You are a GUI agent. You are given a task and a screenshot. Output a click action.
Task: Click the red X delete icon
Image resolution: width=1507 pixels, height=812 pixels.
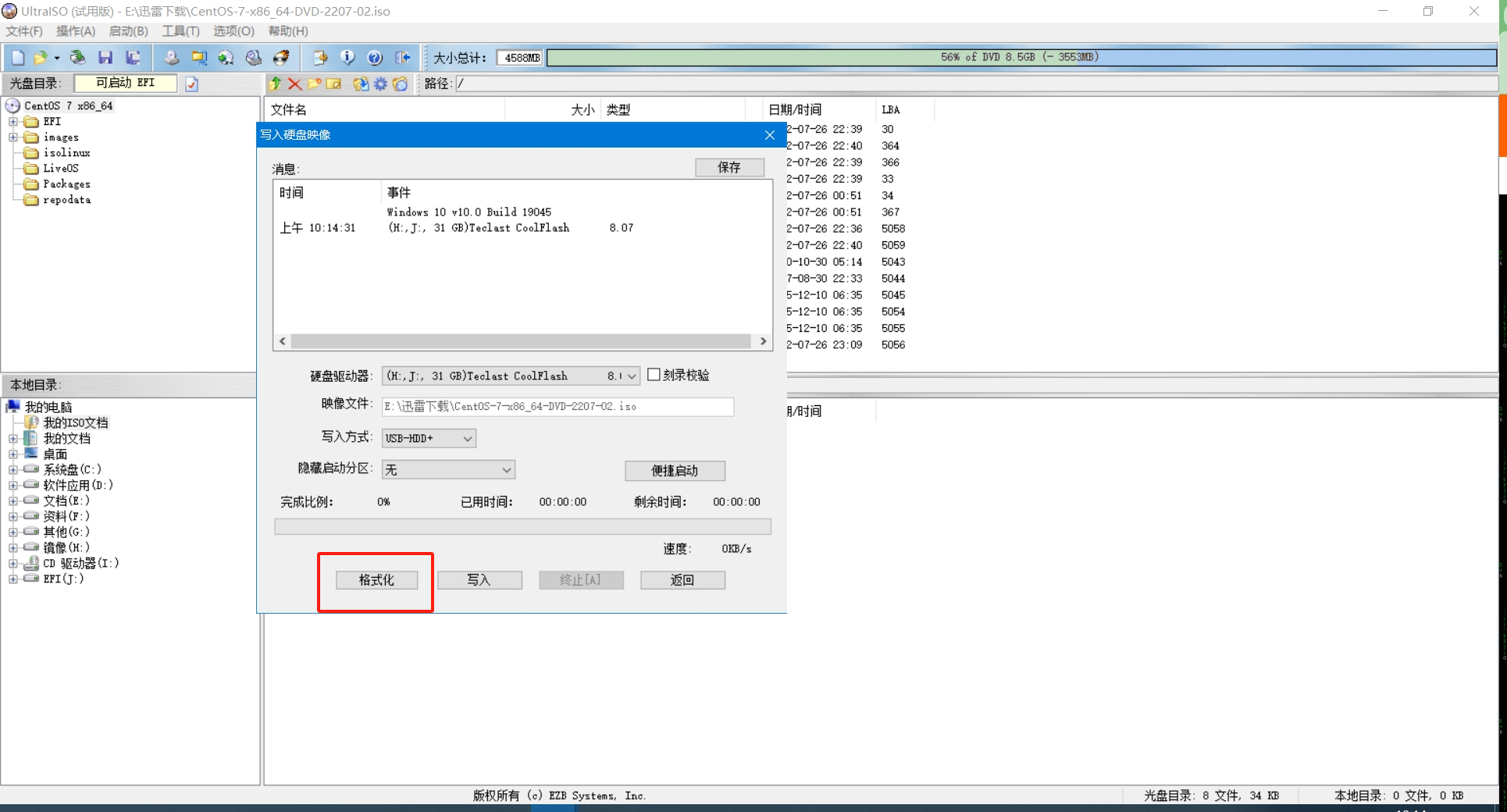(x=294, y=84)
